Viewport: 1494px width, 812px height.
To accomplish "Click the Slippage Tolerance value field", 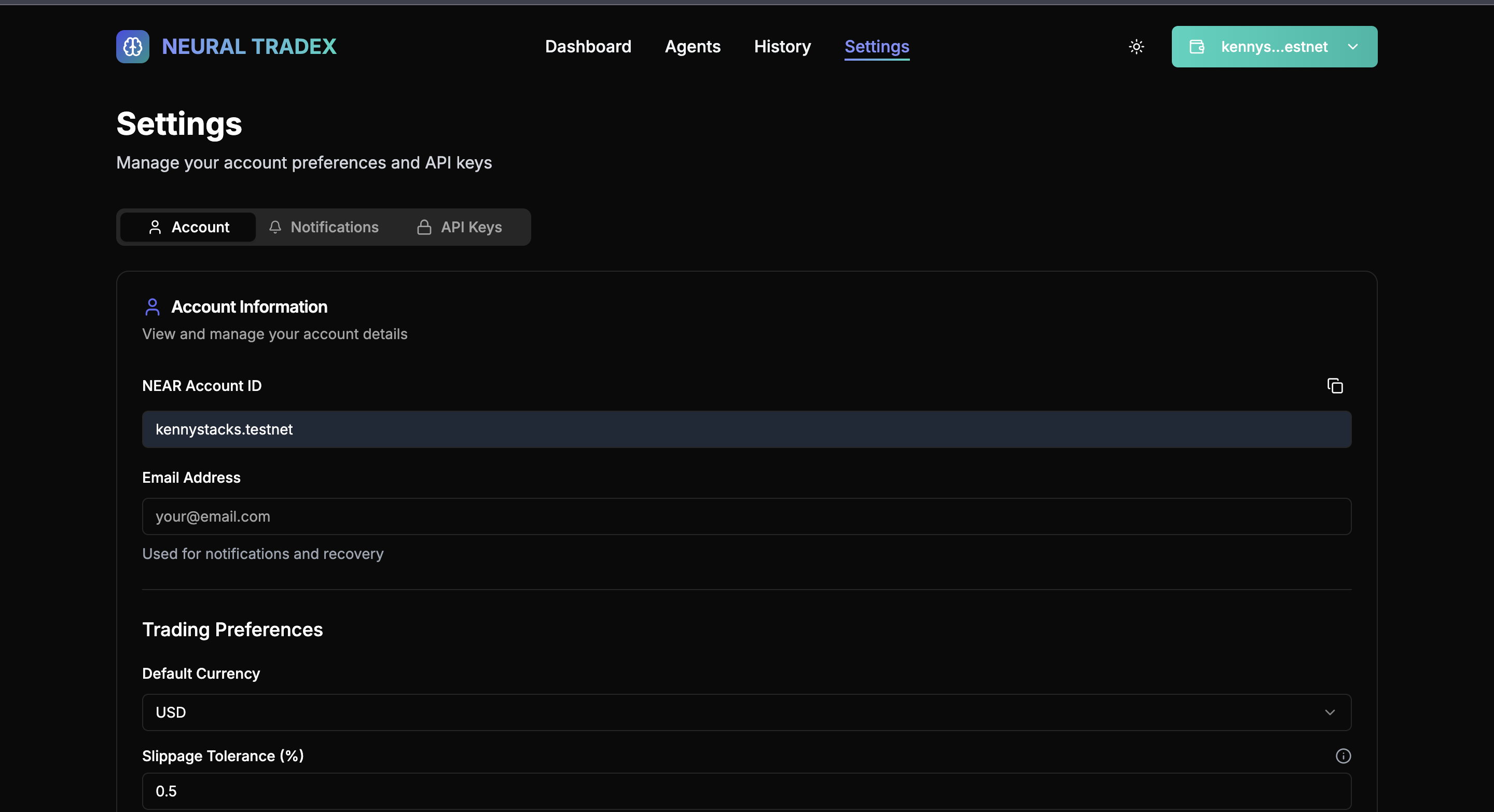I will (746, 791).
